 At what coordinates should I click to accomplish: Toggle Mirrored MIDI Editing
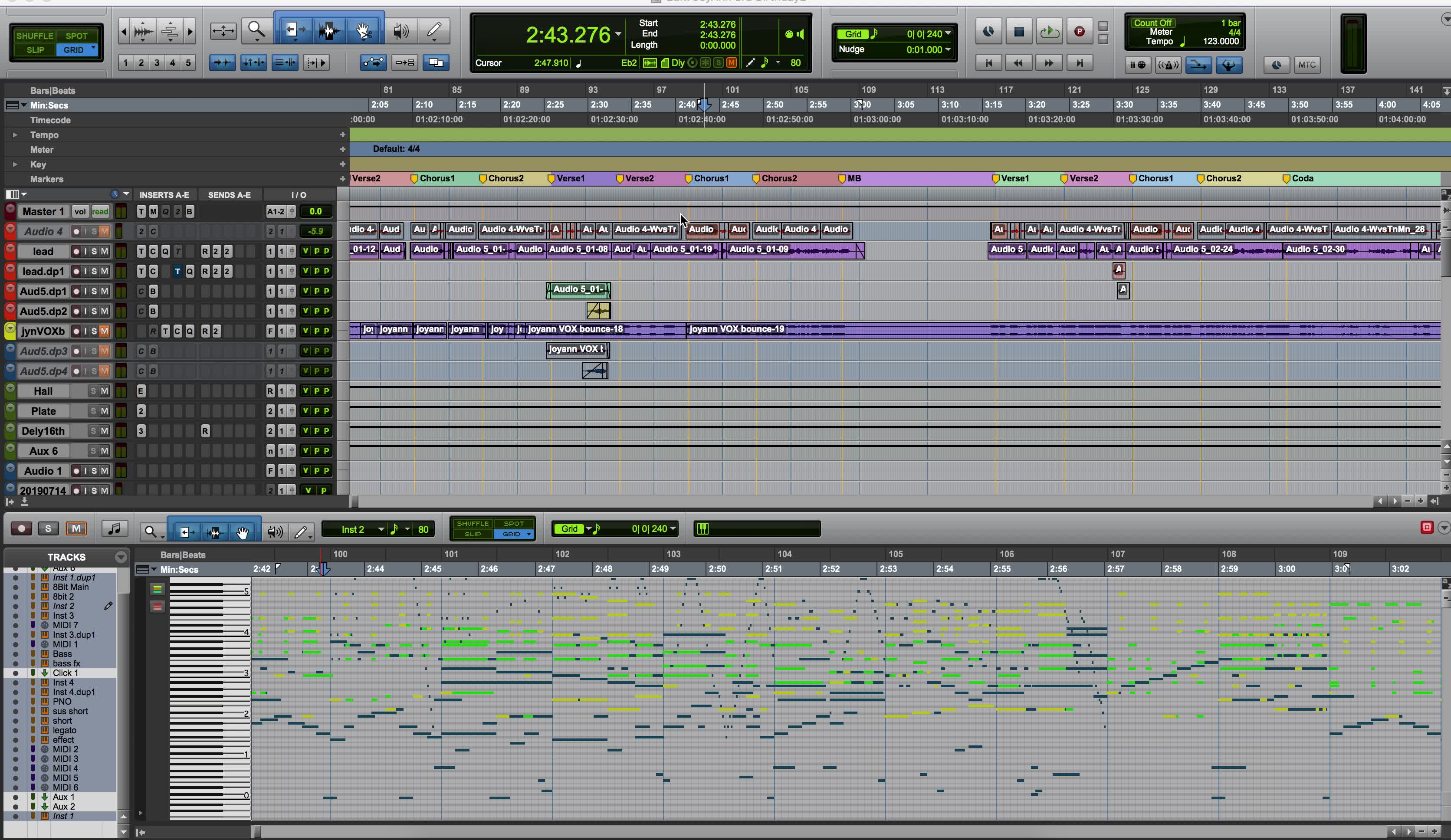click(405, 62)
